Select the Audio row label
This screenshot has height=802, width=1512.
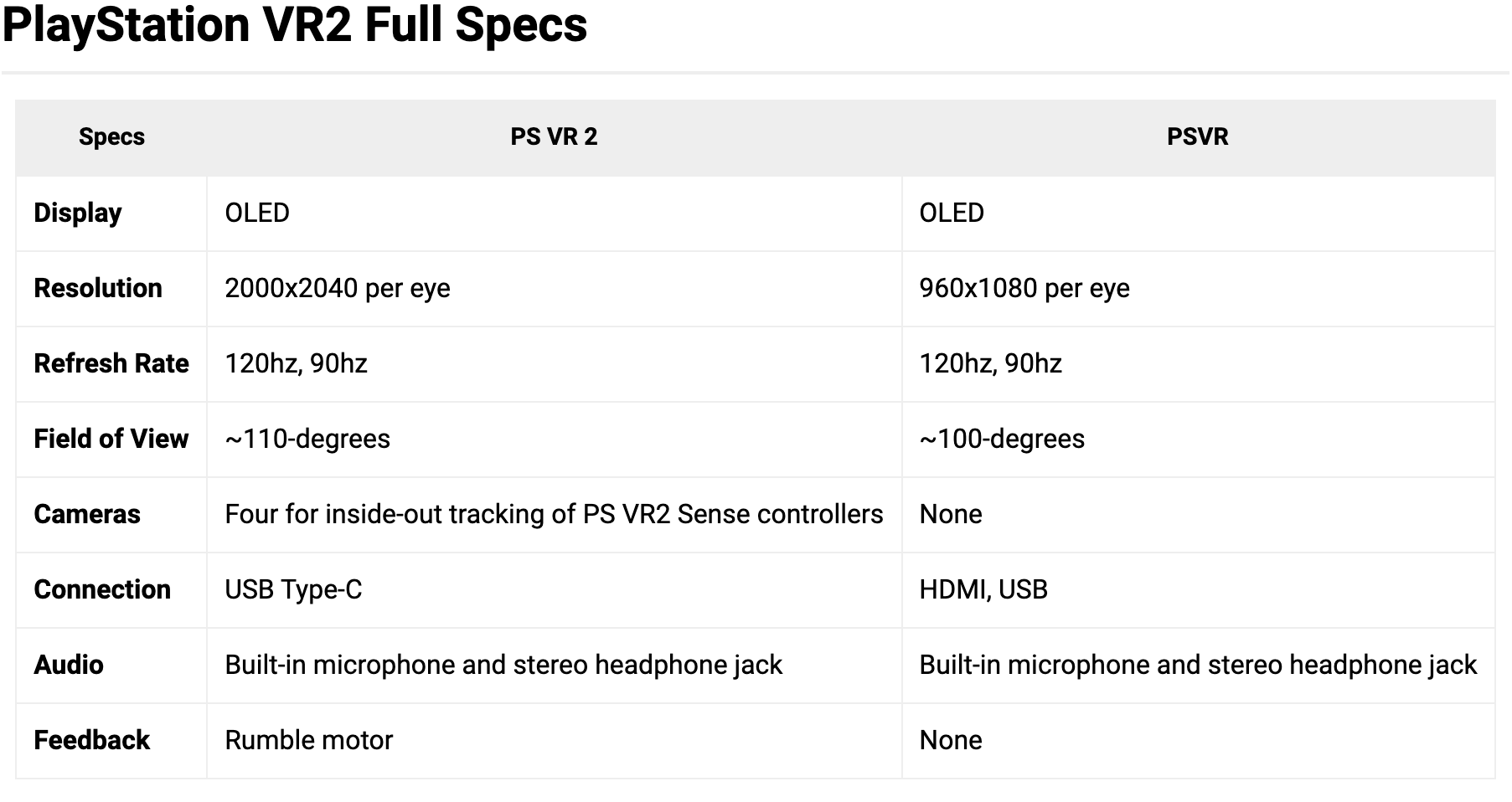69,665
